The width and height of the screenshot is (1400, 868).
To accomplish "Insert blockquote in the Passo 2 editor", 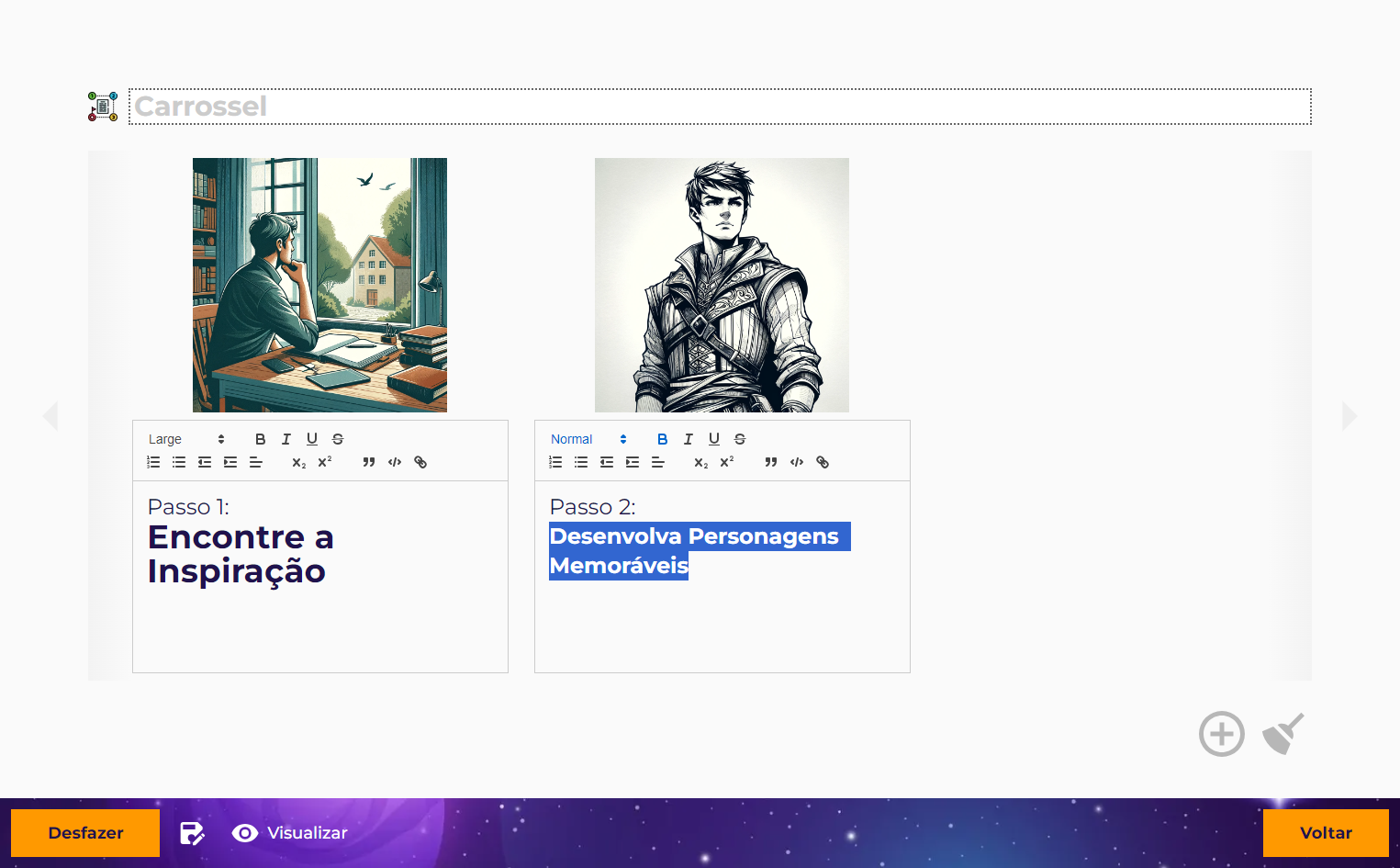I will (x=771, y=462).
